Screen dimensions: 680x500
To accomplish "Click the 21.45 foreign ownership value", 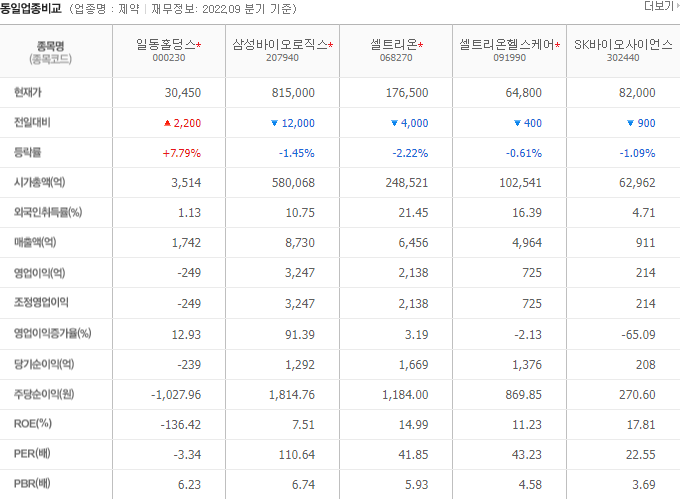I will (413, 213).
